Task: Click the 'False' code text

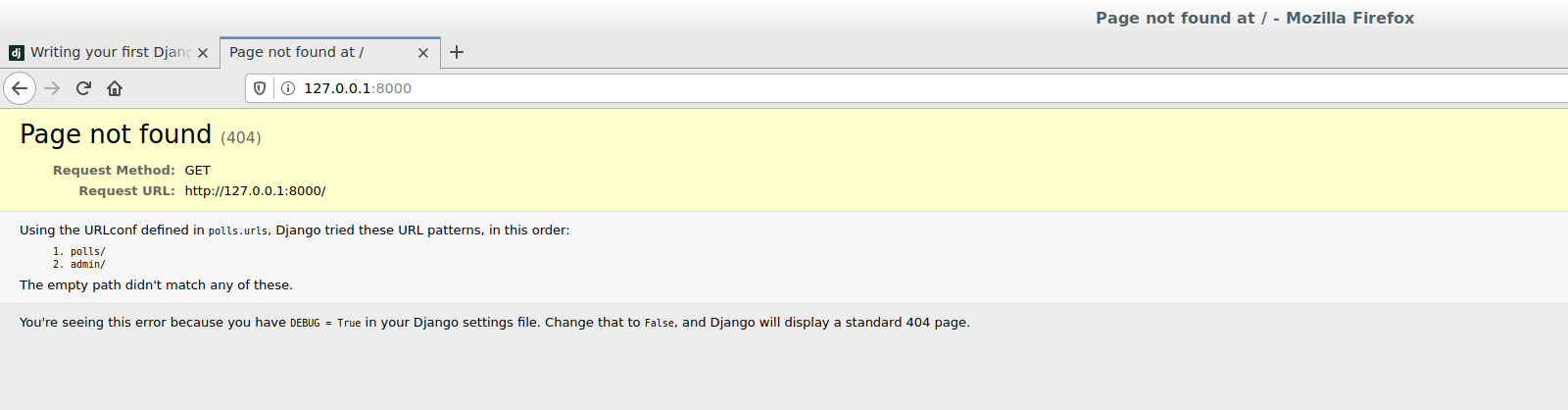Action: (660, 323)
